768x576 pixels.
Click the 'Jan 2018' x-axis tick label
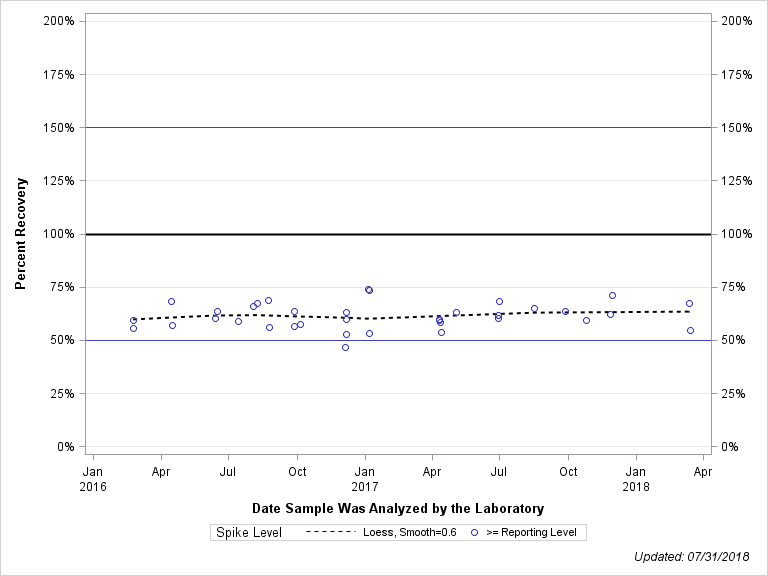click(x=636, y=479)
